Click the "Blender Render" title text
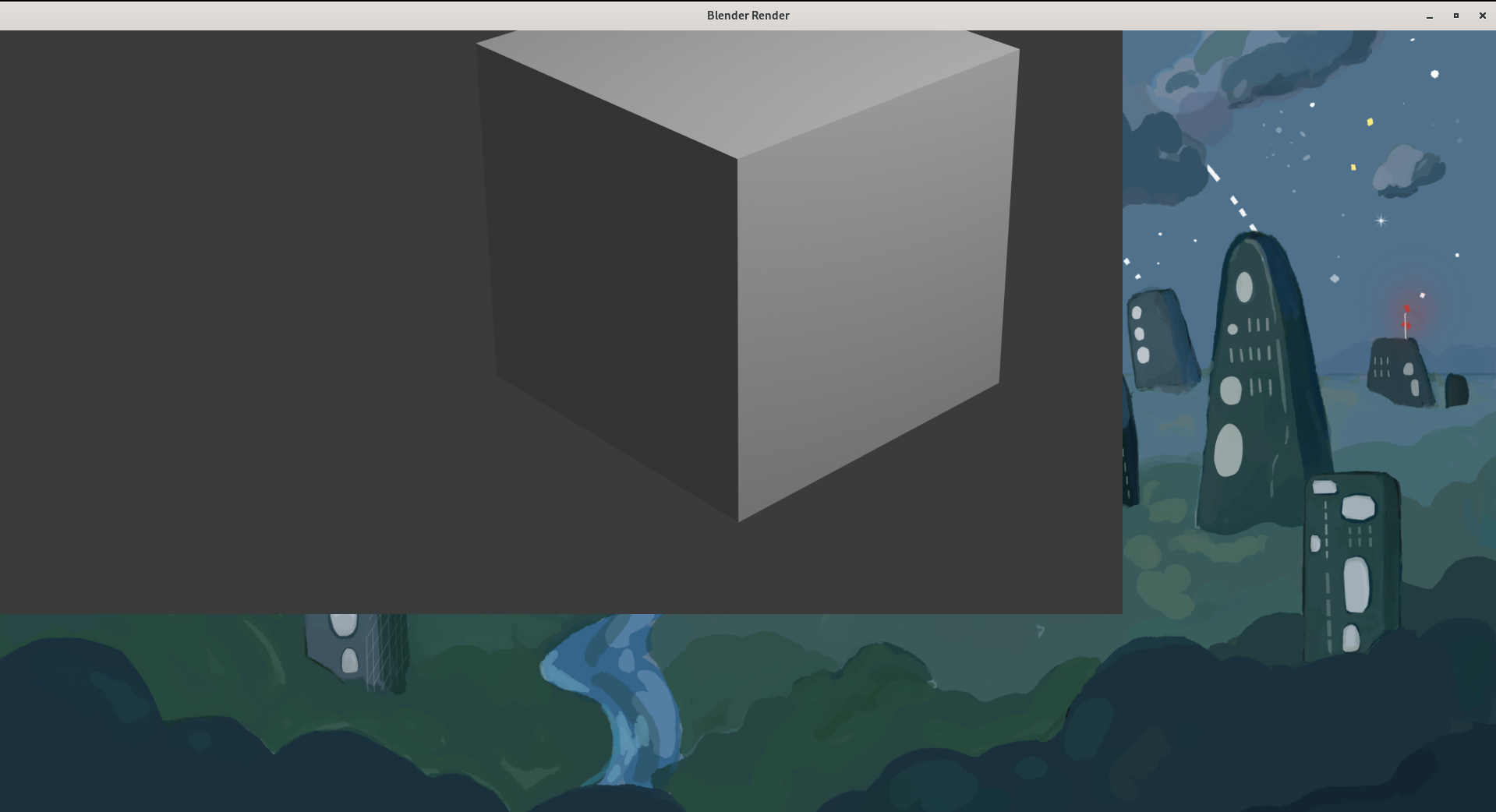 pos(748,16)
